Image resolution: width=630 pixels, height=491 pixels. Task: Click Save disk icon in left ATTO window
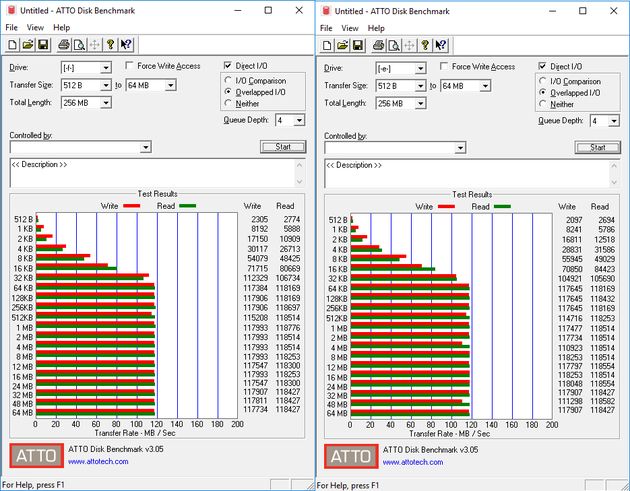click(x=43, y=45)
